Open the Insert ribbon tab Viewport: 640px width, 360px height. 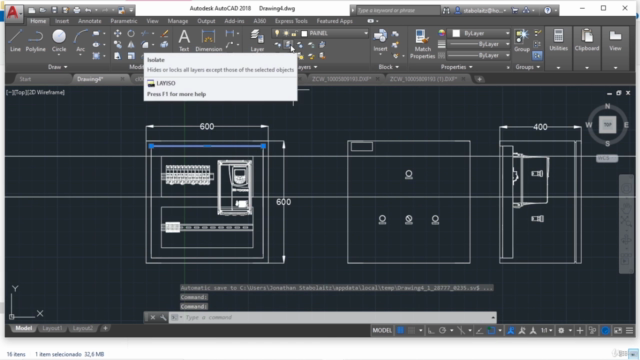[62, 21]
